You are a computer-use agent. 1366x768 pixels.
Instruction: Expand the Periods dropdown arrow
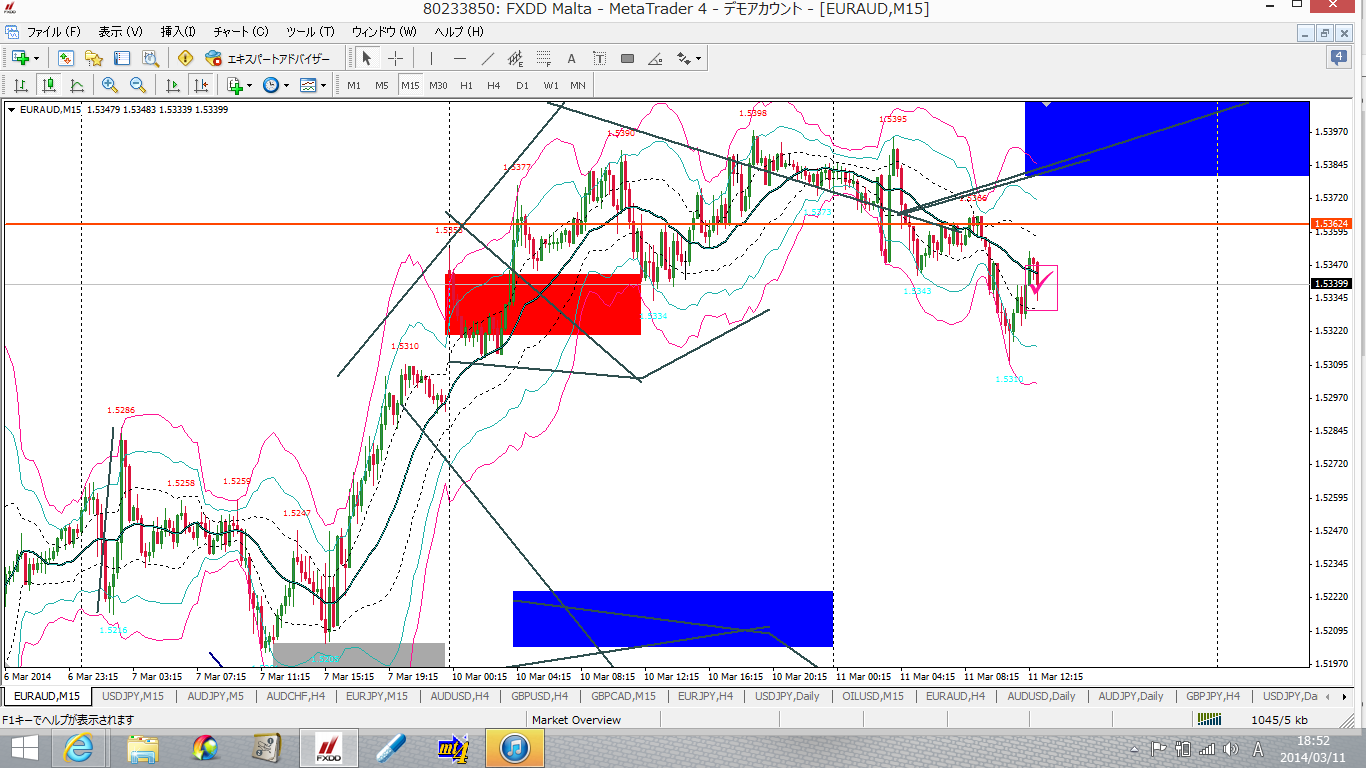pos(286,85)
